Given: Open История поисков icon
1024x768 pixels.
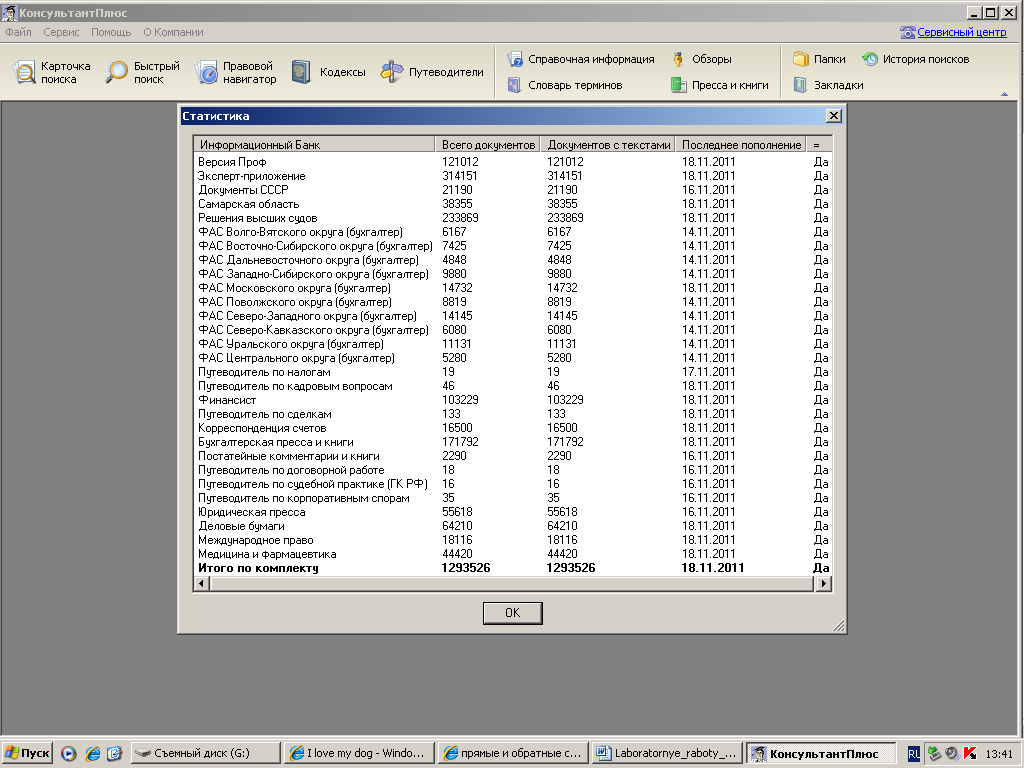Looking at the screenshot, I should (x=870, y=59).
